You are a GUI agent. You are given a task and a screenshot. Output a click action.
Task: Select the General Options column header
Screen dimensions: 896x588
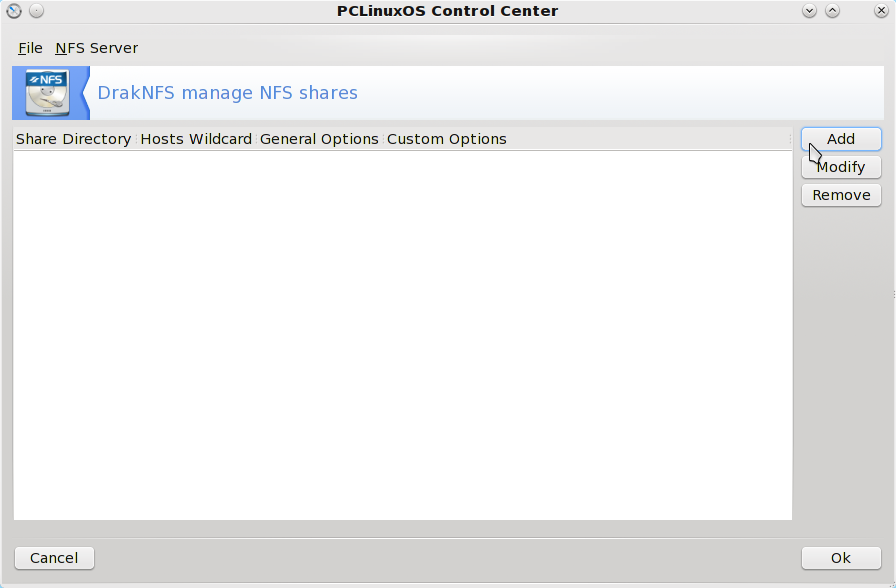[x=319, y=139]
